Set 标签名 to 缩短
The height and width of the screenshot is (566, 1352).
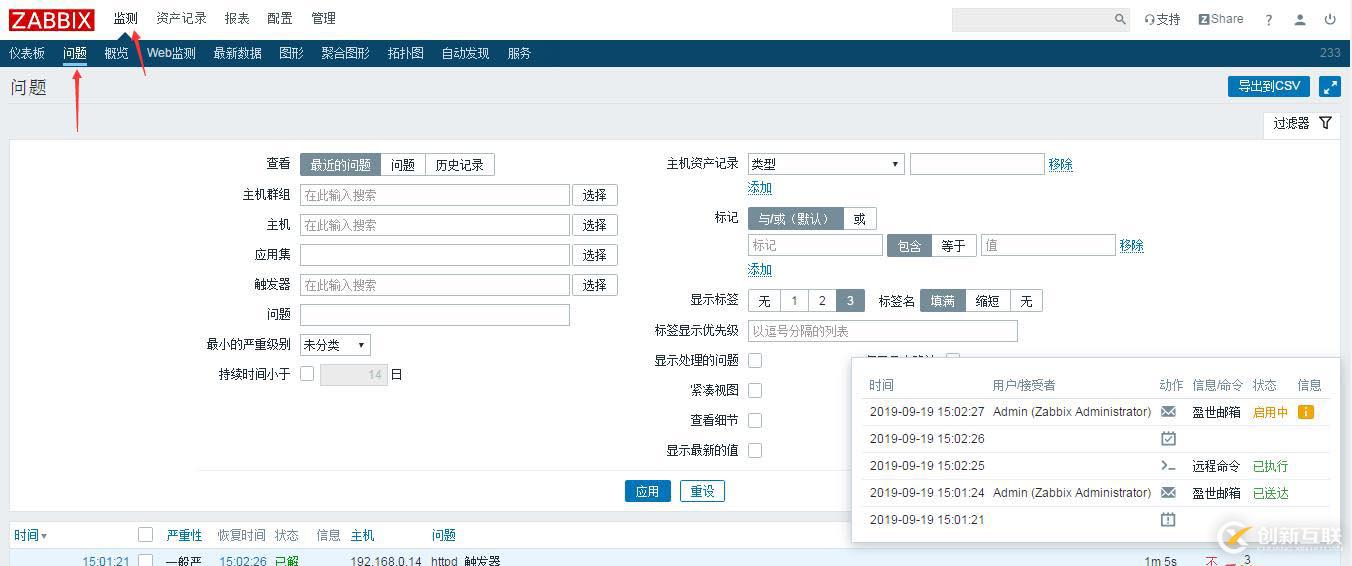click(988, 301)
